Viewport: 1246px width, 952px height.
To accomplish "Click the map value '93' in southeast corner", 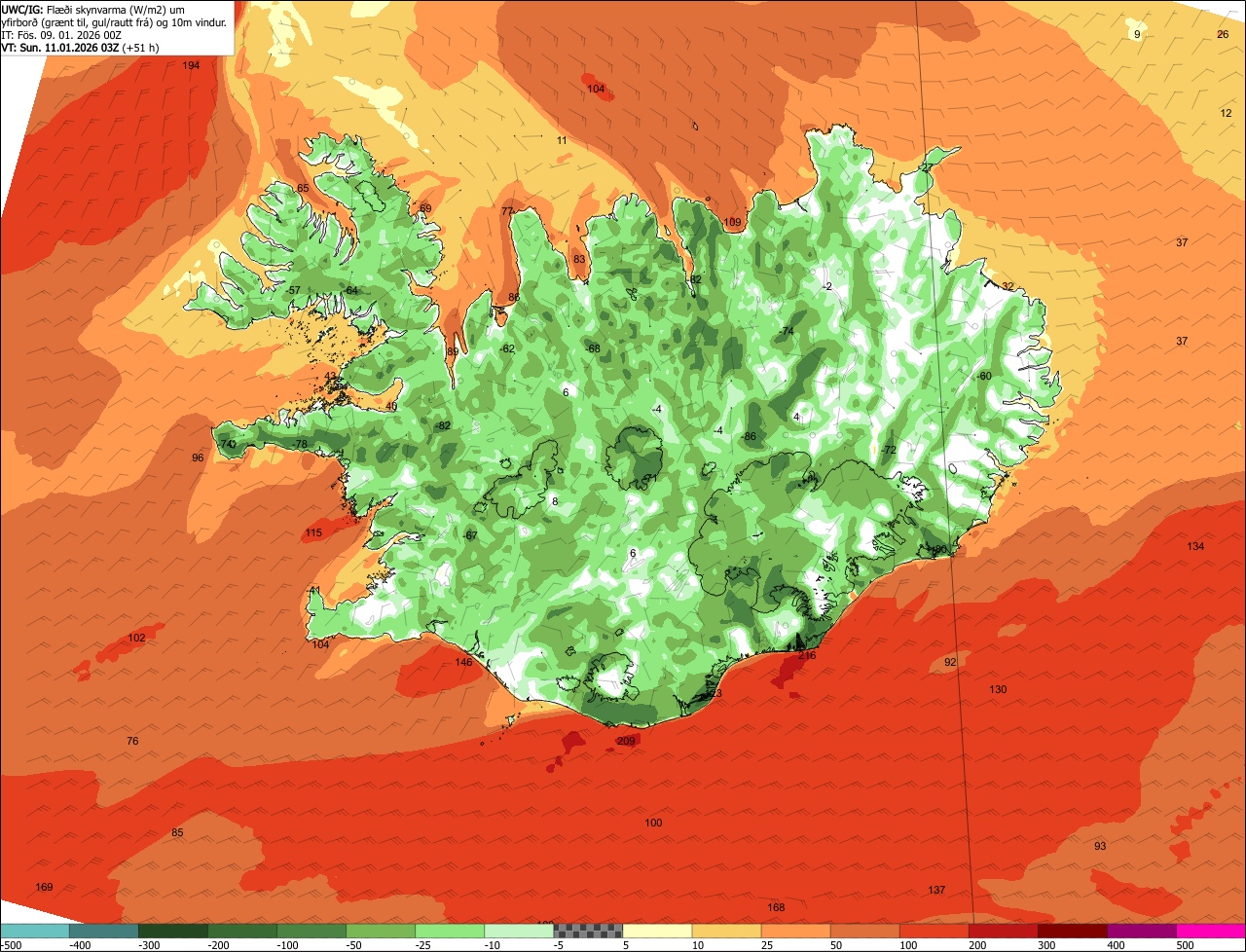I will coord(1100,846).
